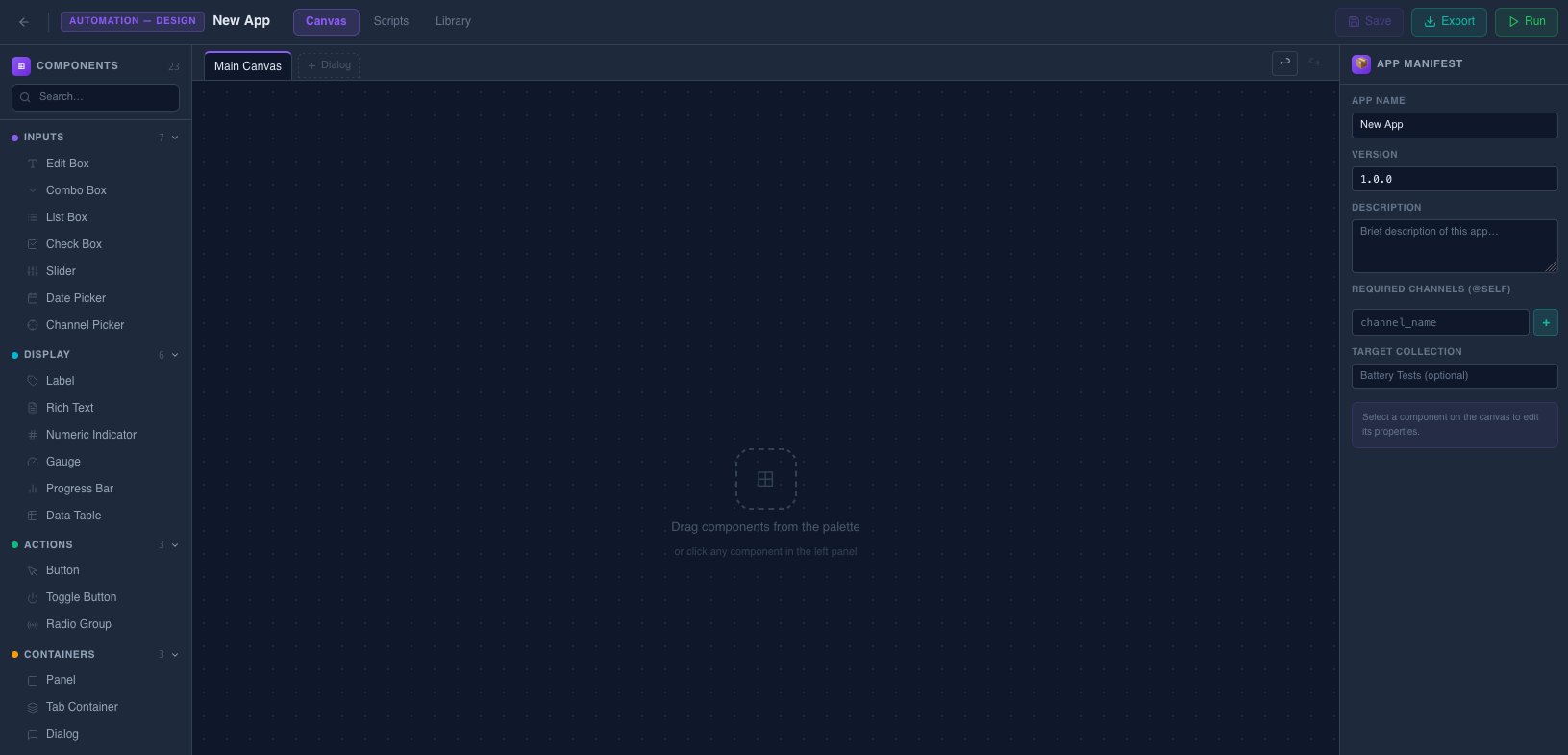Click the Numeric Indicator hash icon
This screenshot has height=755, width=1568.
tap(33, 435)
